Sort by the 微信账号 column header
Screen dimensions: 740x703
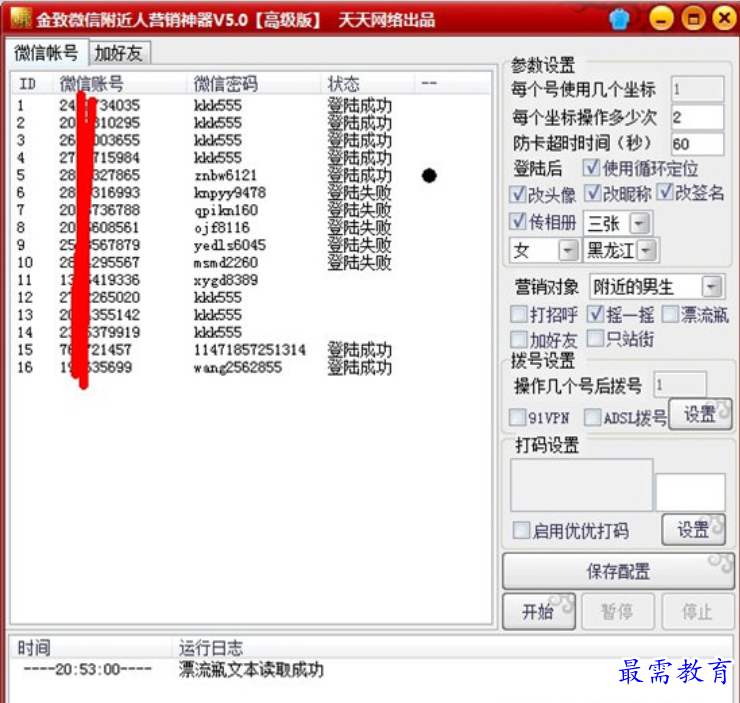[x=119, y=84]
